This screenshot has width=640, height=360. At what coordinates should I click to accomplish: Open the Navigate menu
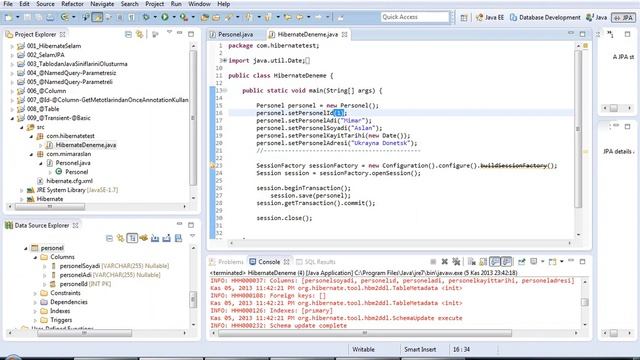pyautogui.click(x=102, y=4)
